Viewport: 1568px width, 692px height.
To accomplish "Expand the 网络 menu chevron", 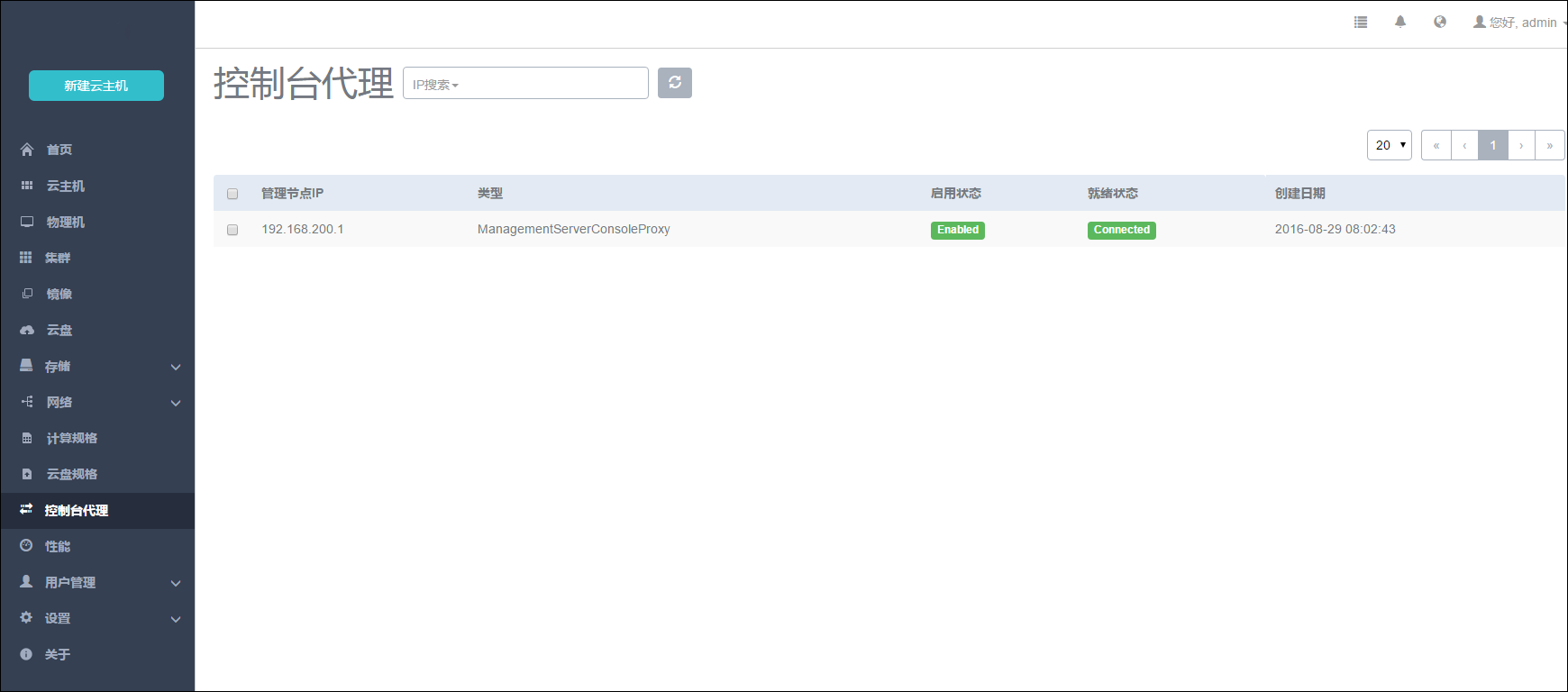I will pos(176,403).
